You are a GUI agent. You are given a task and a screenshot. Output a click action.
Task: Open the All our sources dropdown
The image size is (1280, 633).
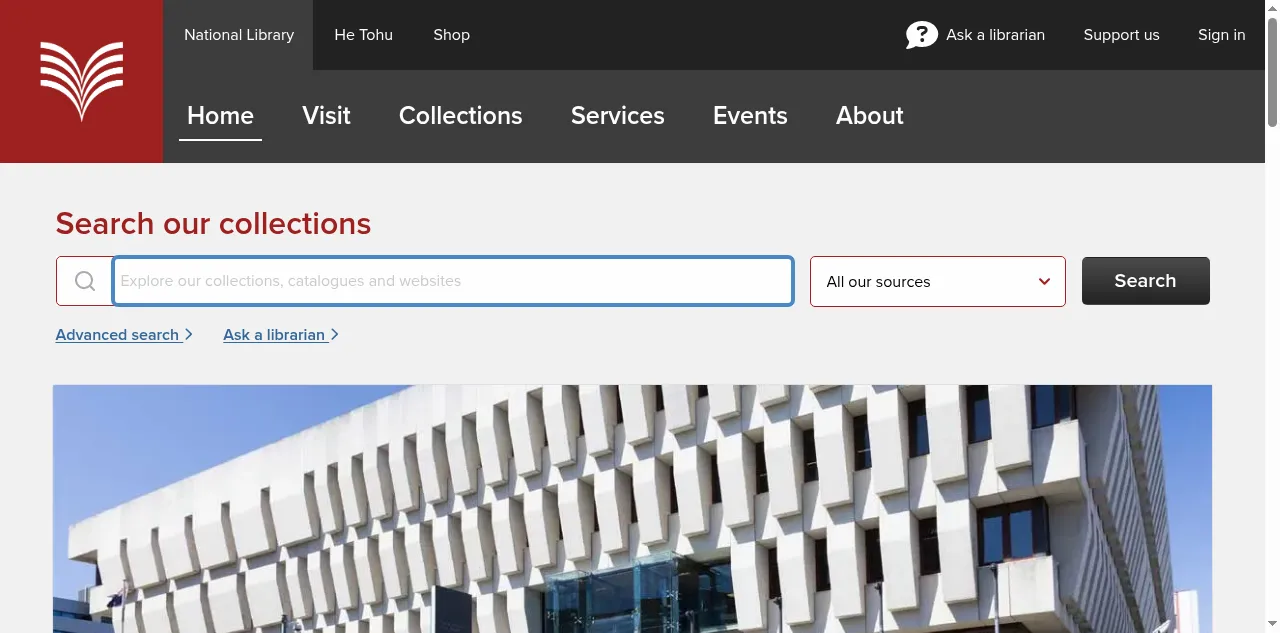click(x=938, y=281)
